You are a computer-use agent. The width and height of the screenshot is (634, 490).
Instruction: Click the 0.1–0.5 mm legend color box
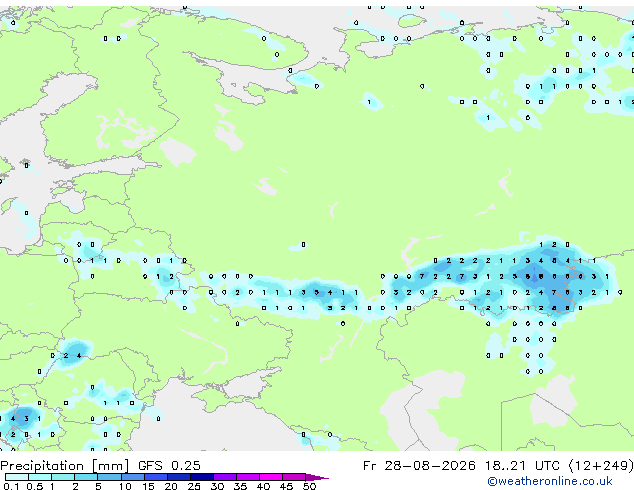[17, 477]
